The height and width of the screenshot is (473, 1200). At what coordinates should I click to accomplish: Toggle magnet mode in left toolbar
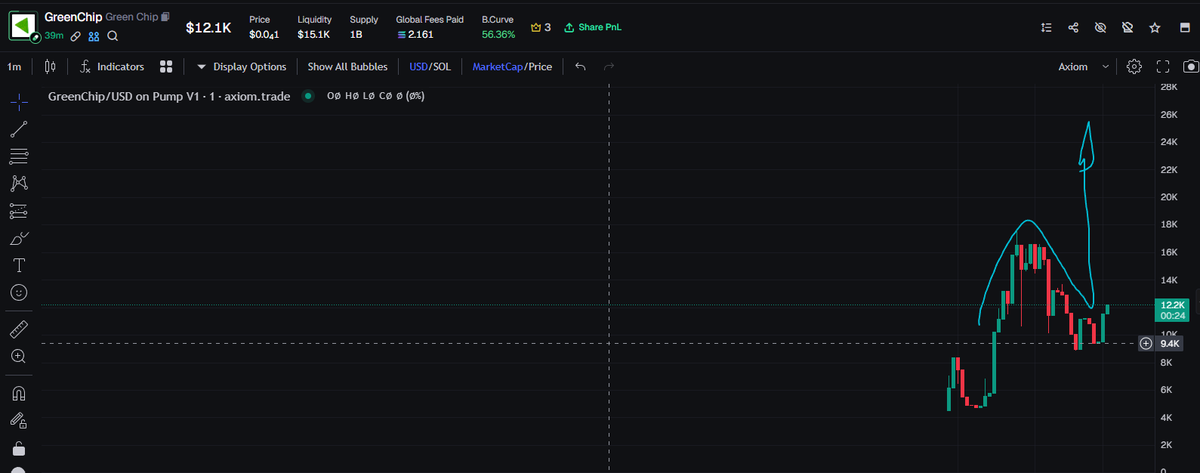coord(18,393)
